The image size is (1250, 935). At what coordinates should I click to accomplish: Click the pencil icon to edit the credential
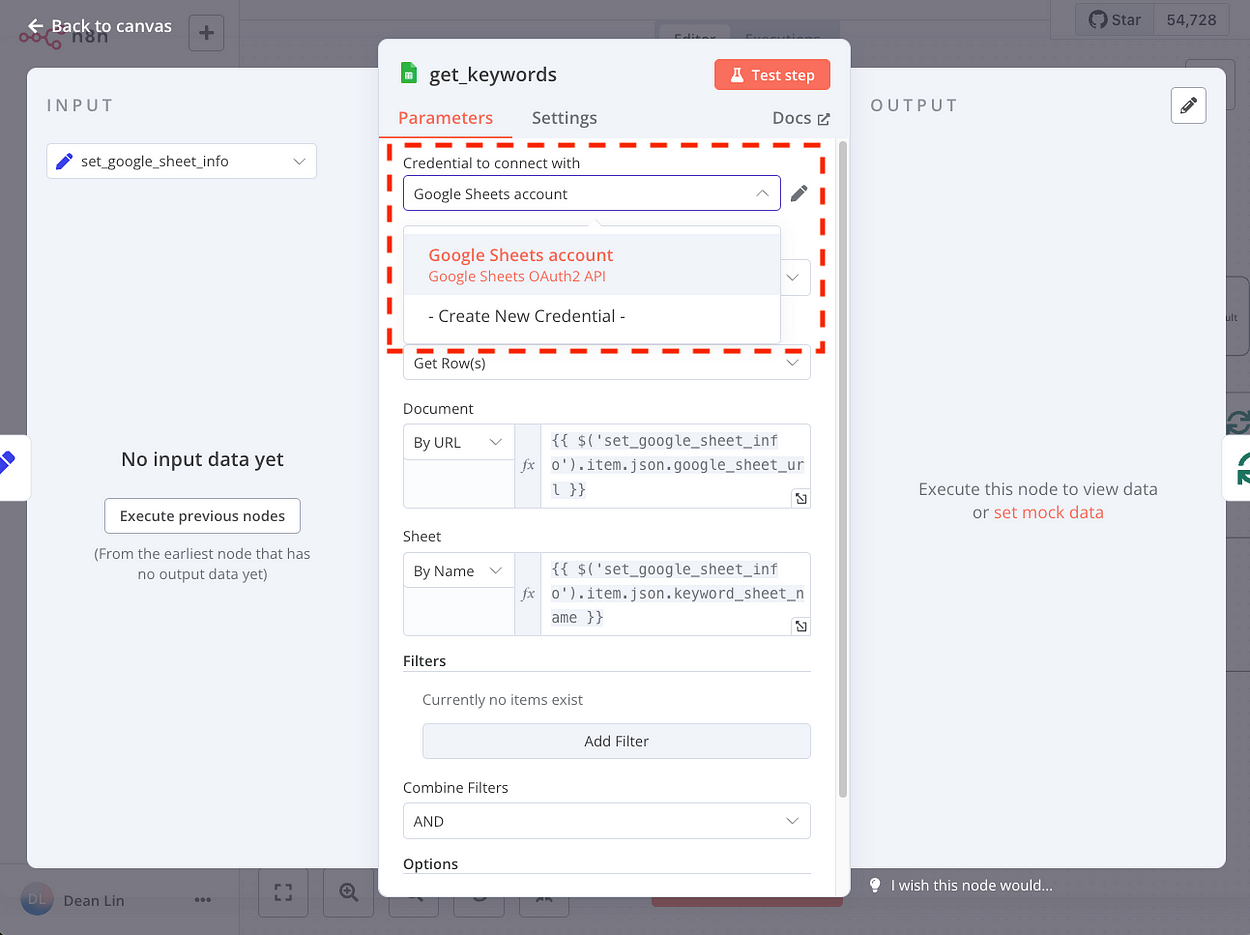click(x=798, y=194)
